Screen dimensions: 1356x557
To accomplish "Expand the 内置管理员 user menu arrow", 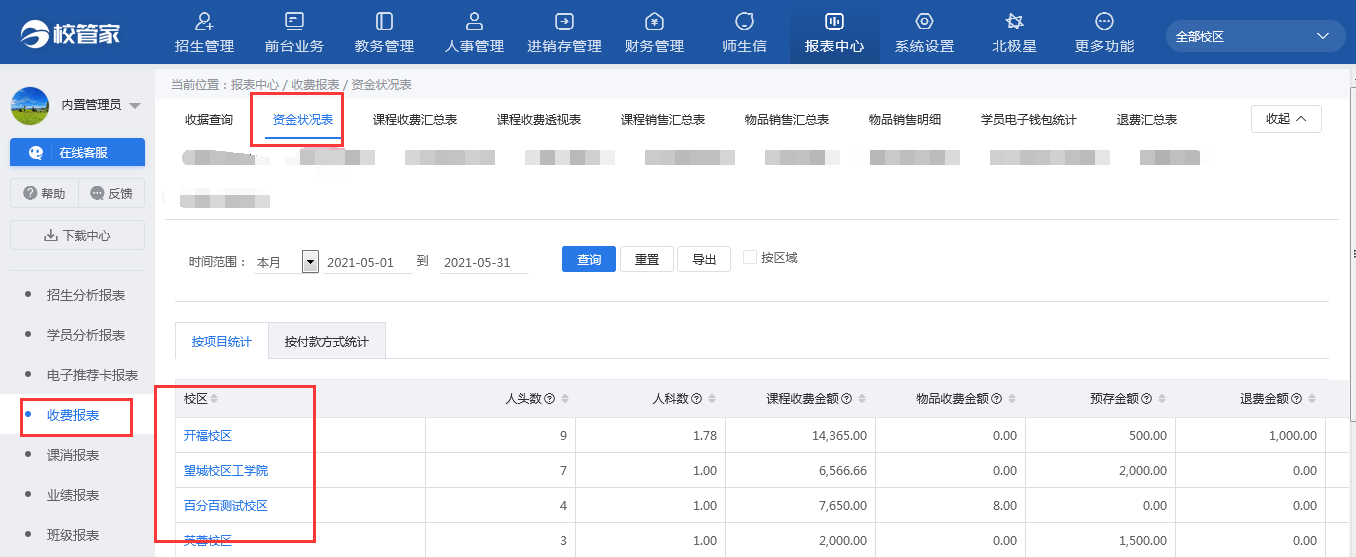I will [135, 106].
